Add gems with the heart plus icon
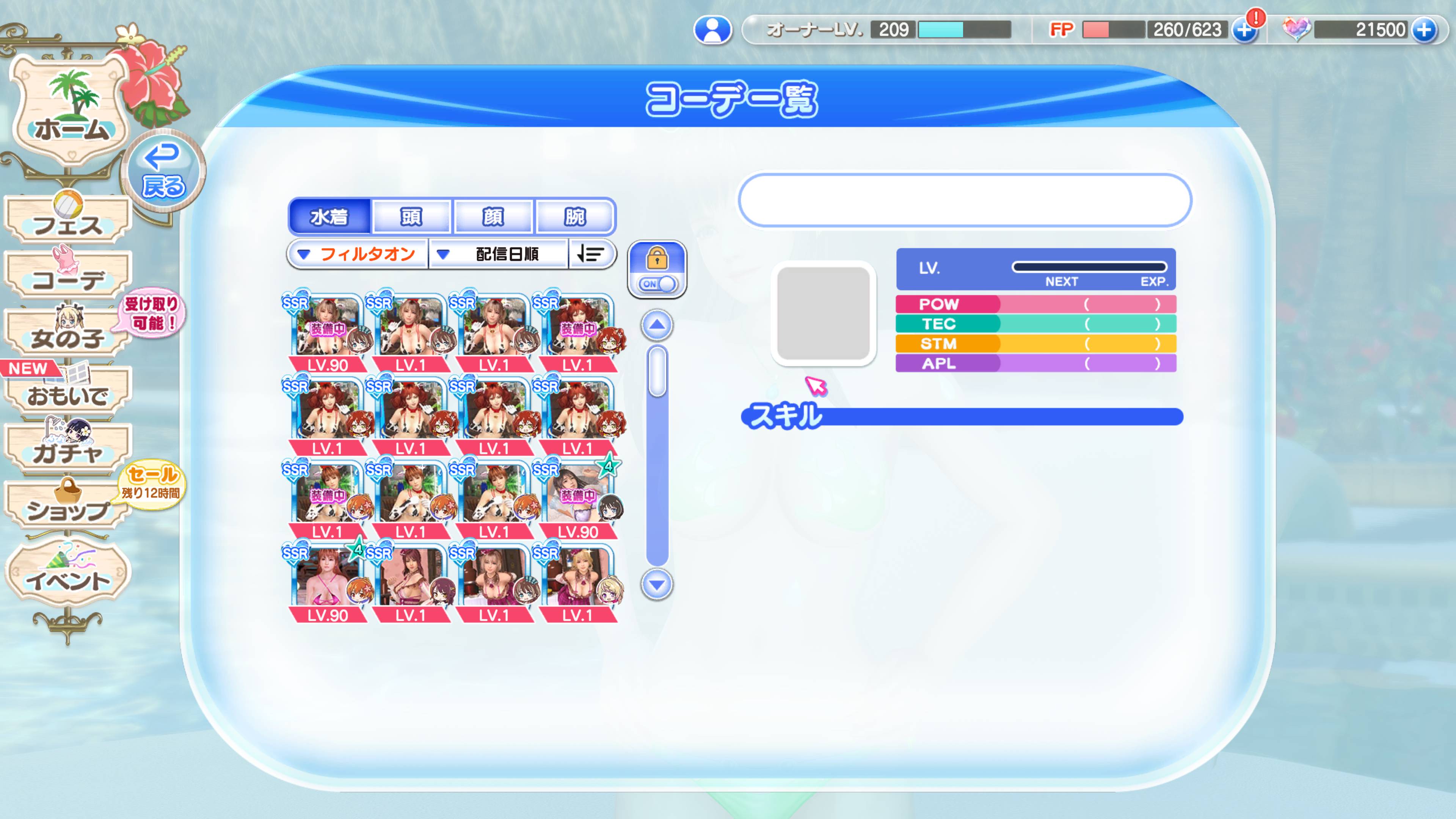This screenshot has height=819, width=1456. pyautogui.click(x=1423, y=30)
